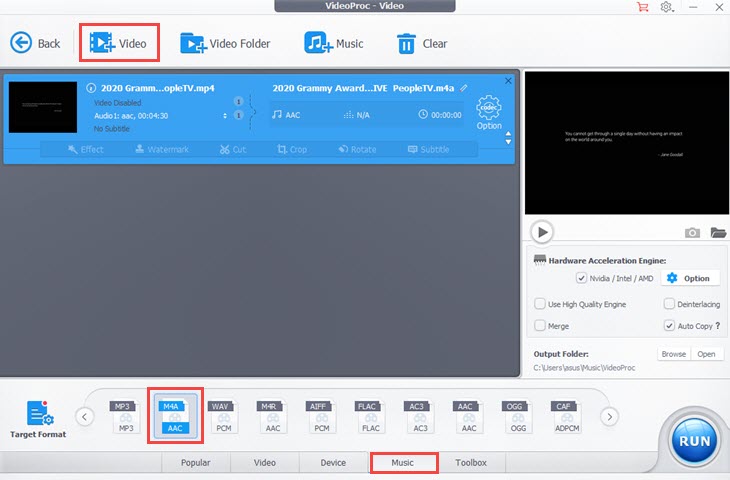Screen dimensions: 730x480
Task: Open the settings gear menu
Action: point(667,7)
